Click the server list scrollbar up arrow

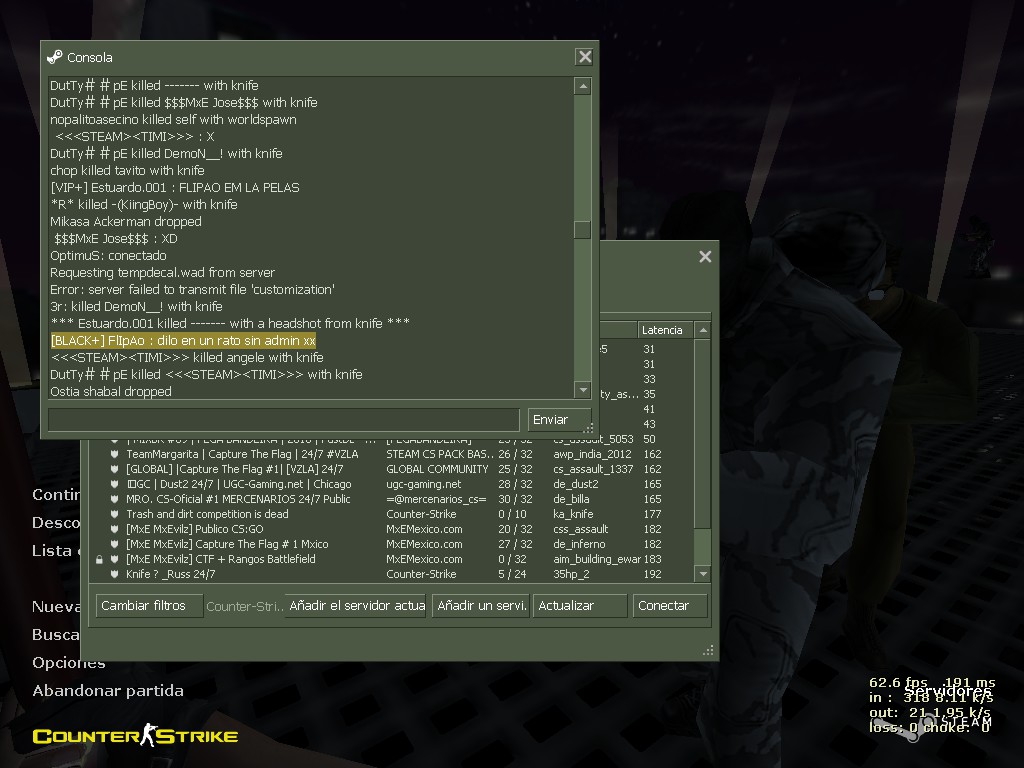point(703,330)
